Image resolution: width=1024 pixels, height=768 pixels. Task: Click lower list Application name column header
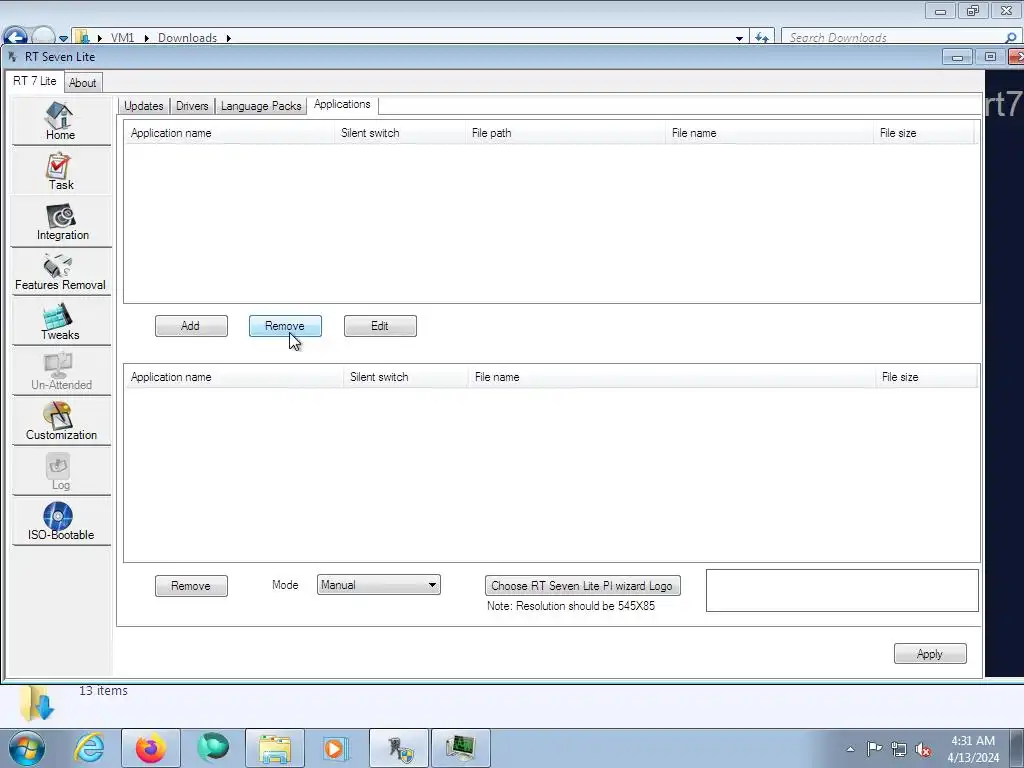pyautogui.click(x=234, y=377)
